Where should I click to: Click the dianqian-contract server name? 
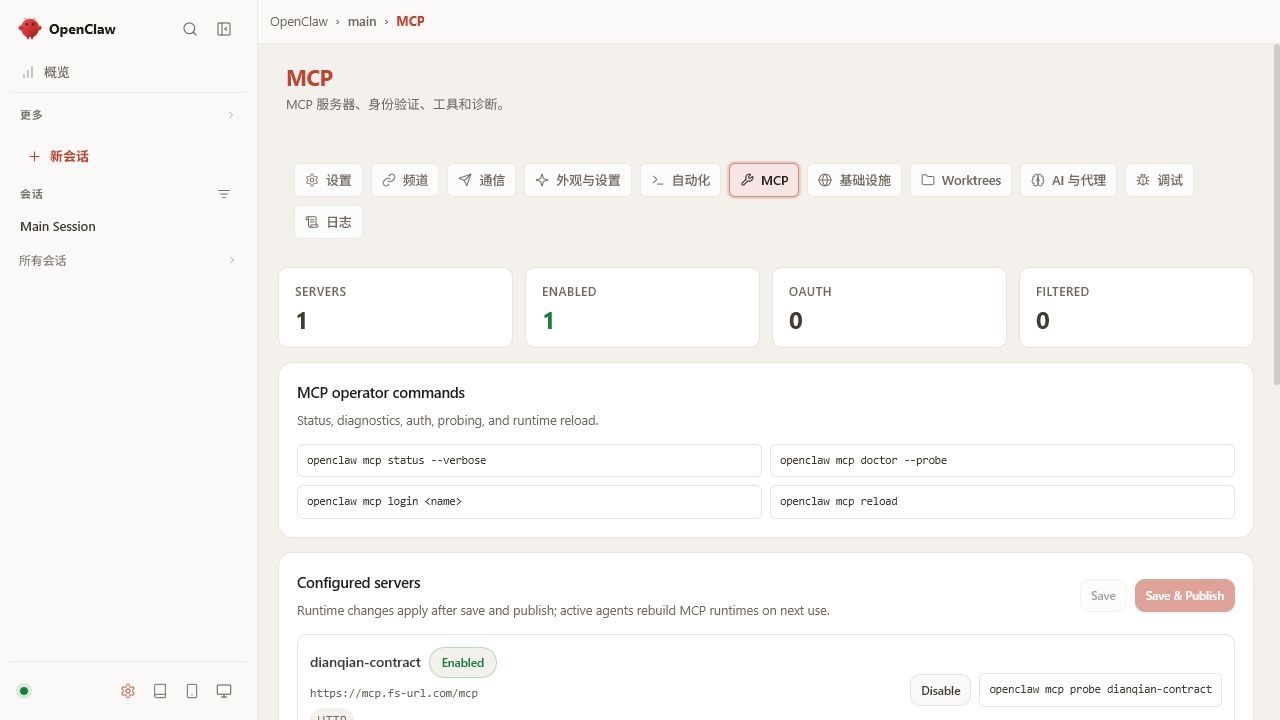365,662
